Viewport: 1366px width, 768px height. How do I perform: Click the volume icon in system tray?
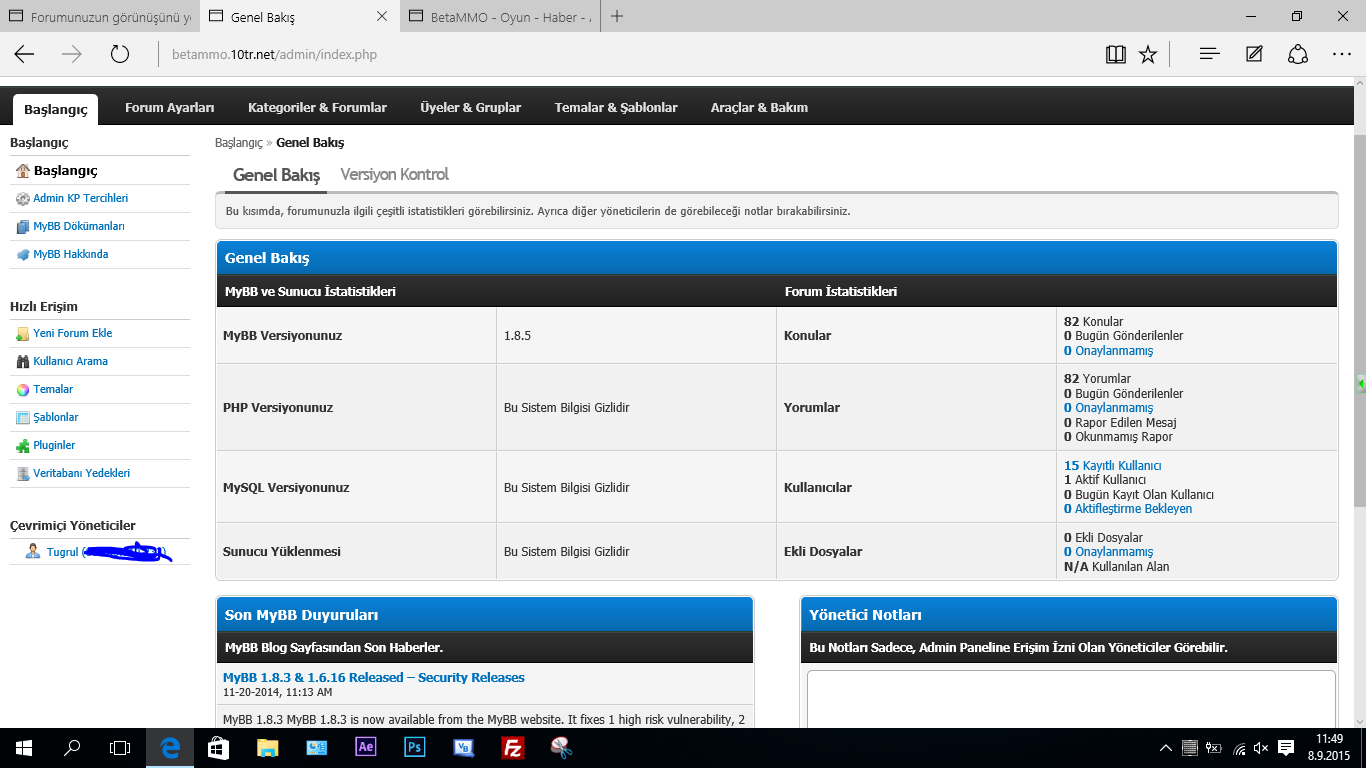1261,748
